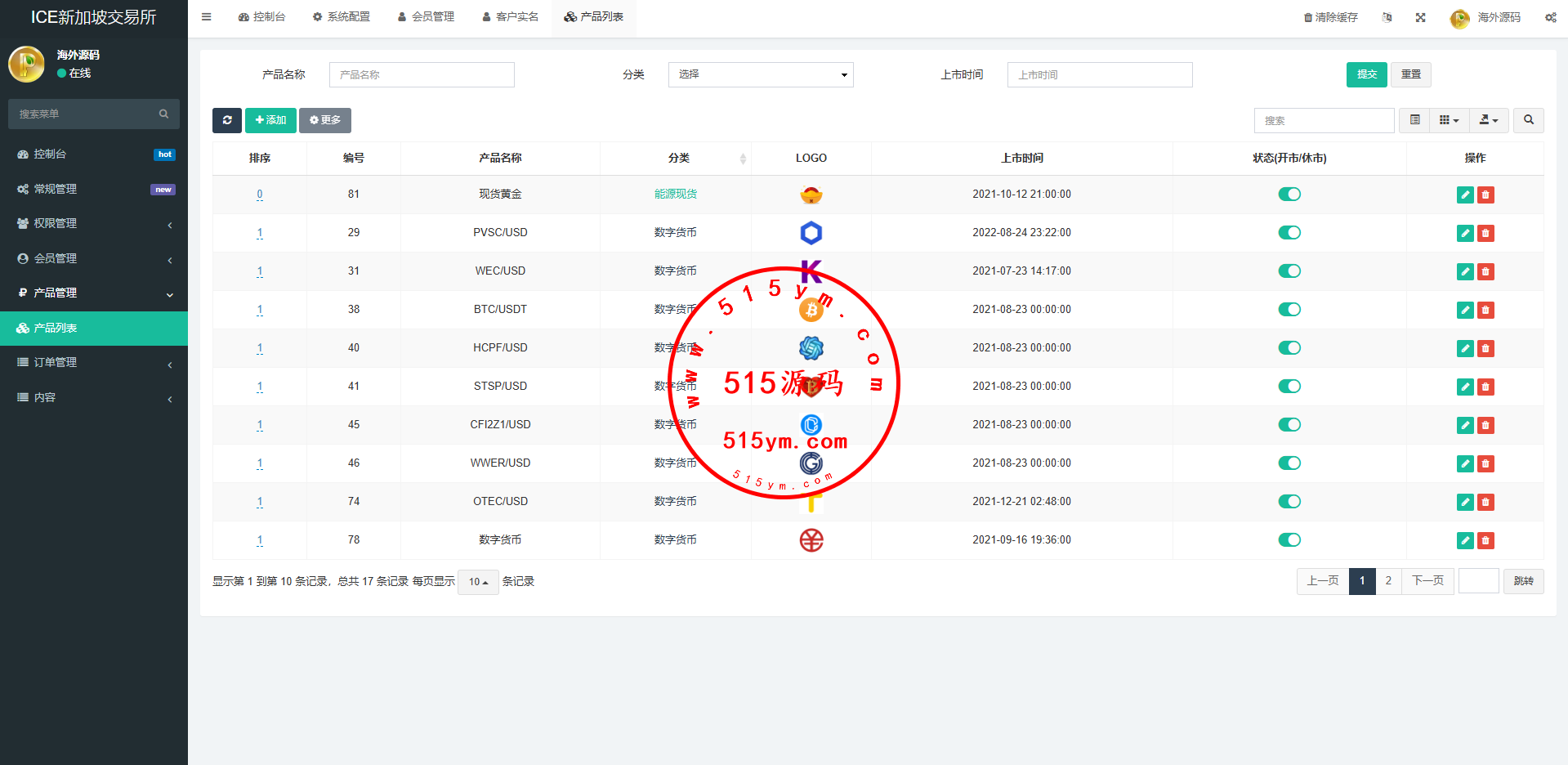This screenshot has width=1568, height=765.
Task: Edit the PVSC/USD product row
Action: [x=1464, y=234]
